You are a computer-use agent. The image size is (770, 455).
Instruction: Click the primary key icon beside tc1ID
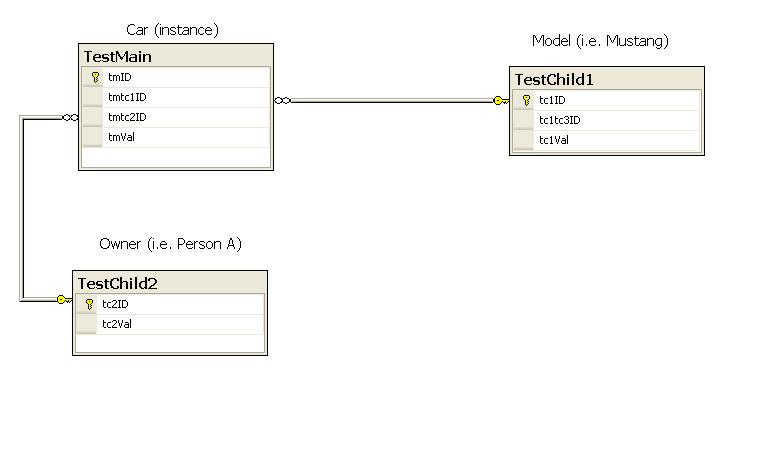pos(526,100)
